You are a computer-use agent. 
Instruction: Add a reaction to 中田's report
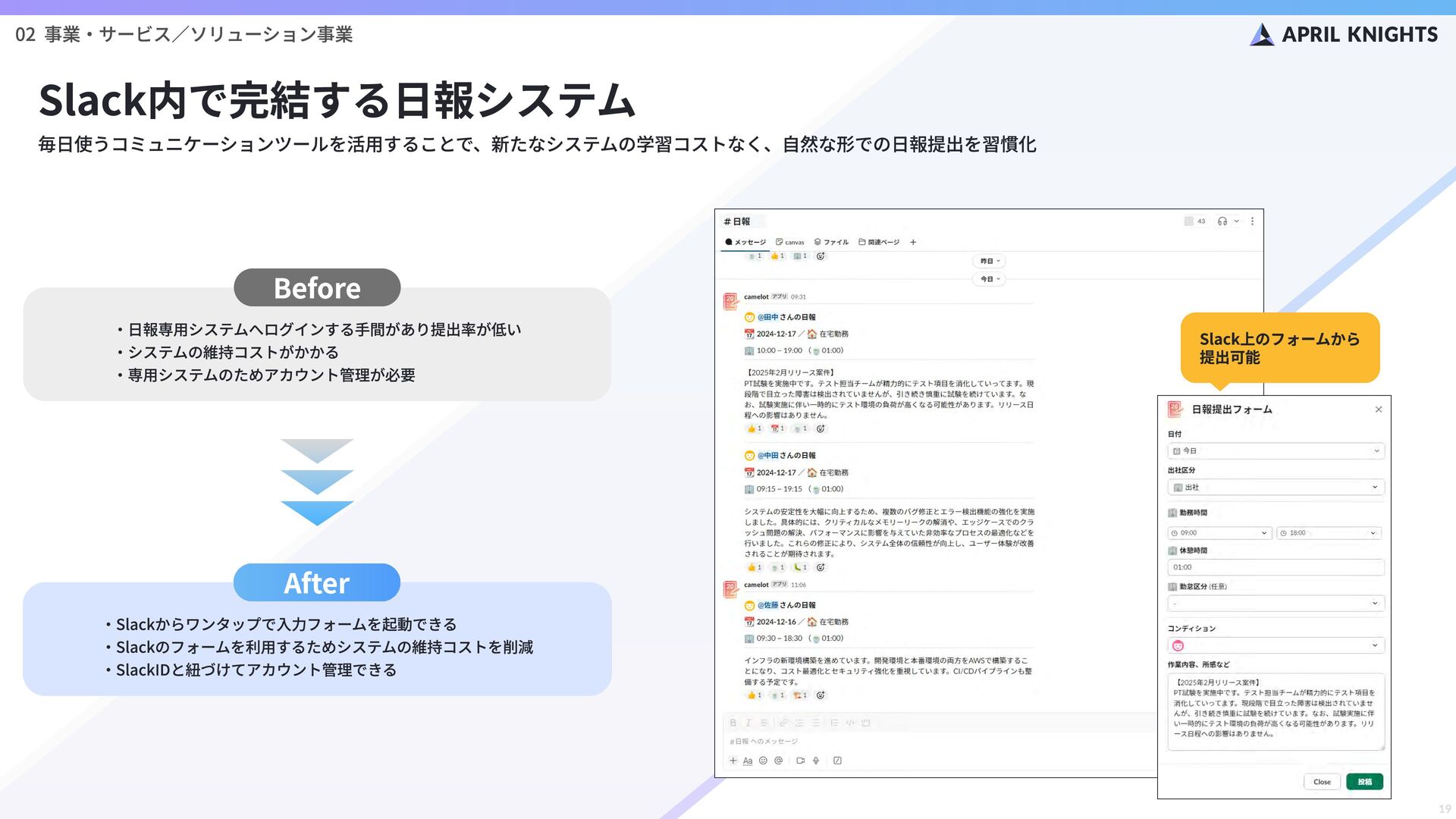(x=821, y=567)
